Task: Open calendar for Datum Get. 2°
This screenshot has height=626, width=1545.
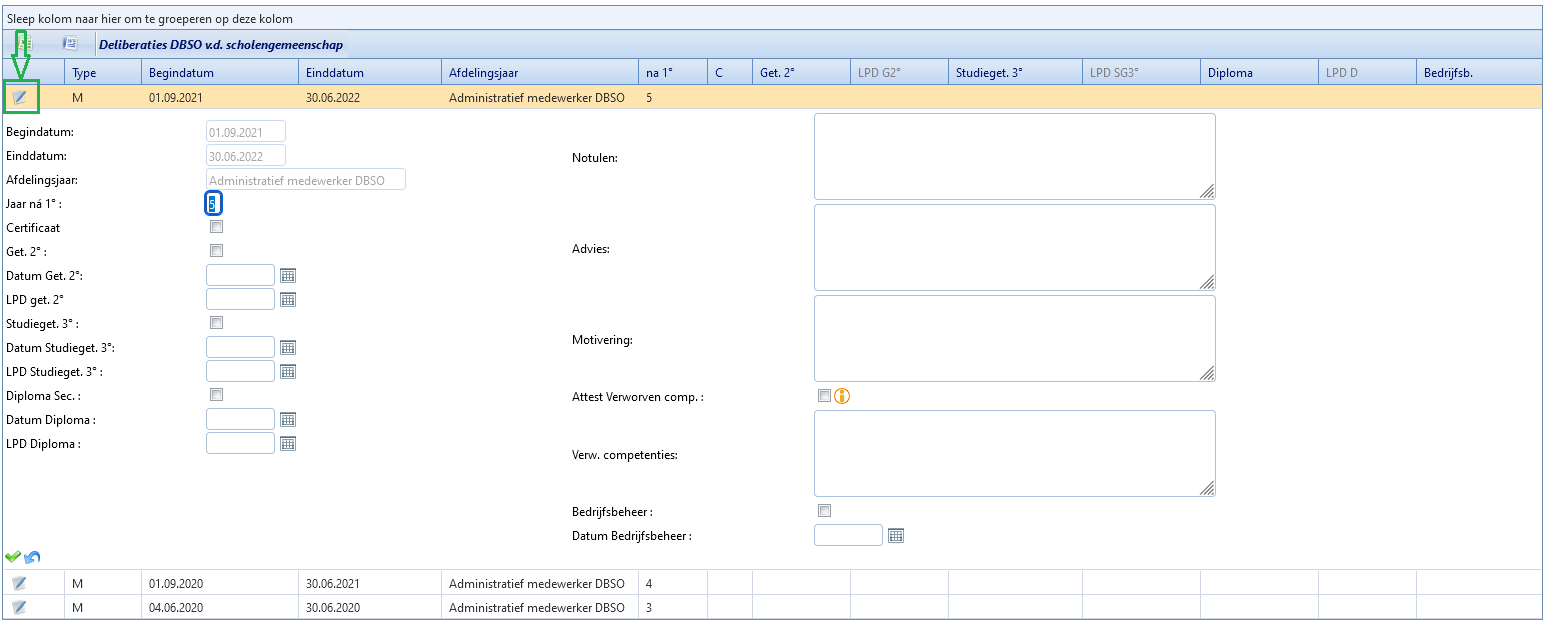Action: point(288,275)
